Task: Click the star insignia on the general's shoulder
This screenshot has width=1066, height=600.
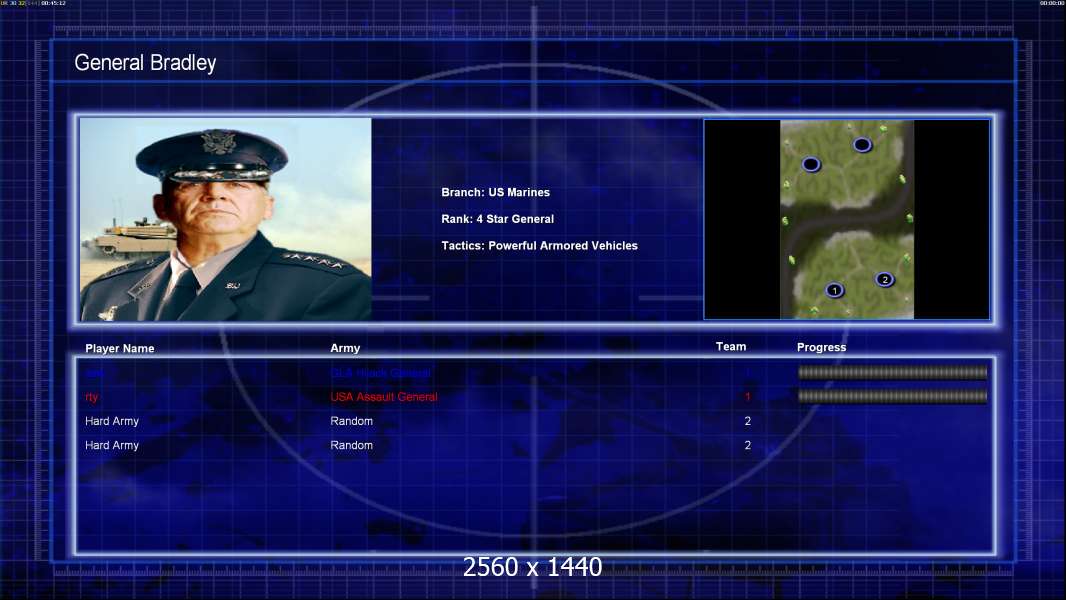Action: point(313,260)
